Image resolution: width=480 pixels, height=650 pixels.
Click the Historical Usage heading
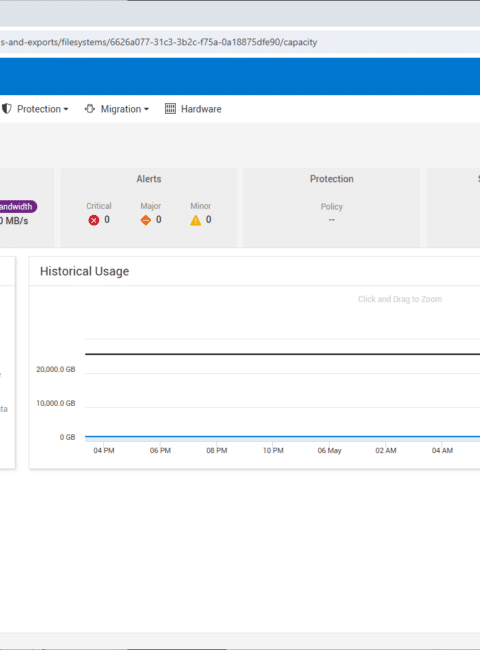pos(85,271)
